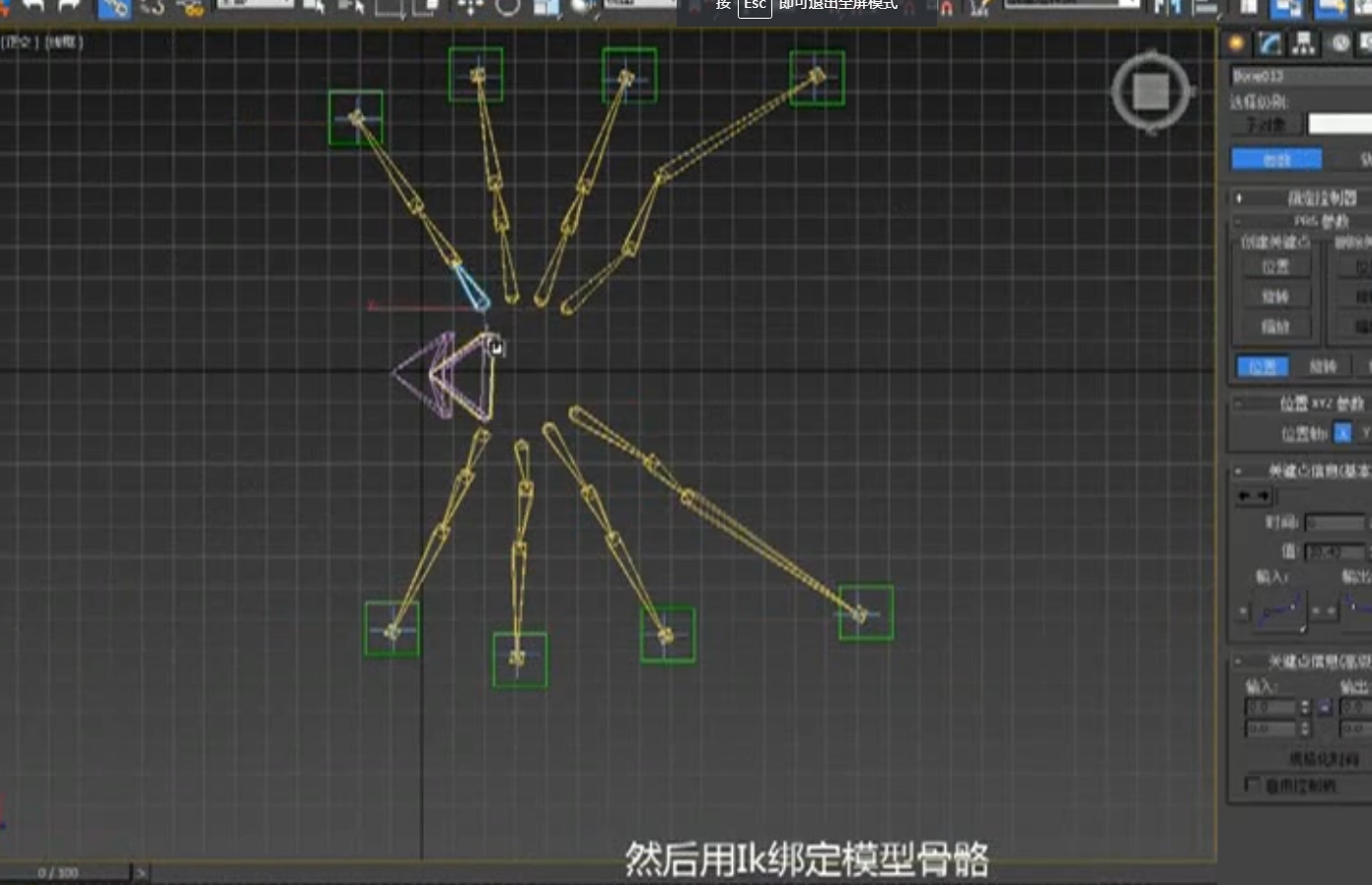
Task: Activate the Select and Rotate tool
Action: [x=507, y=8]
